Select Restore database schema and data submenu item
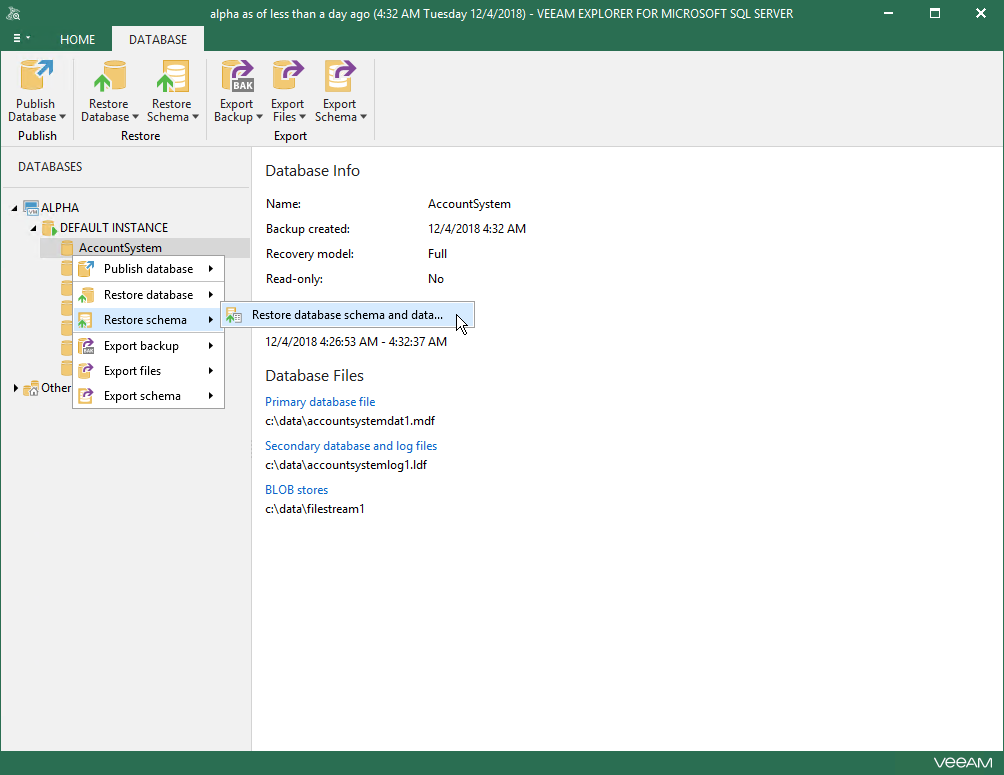The image size is (1004, 775). pyautogui.click(x=348, y=315)
